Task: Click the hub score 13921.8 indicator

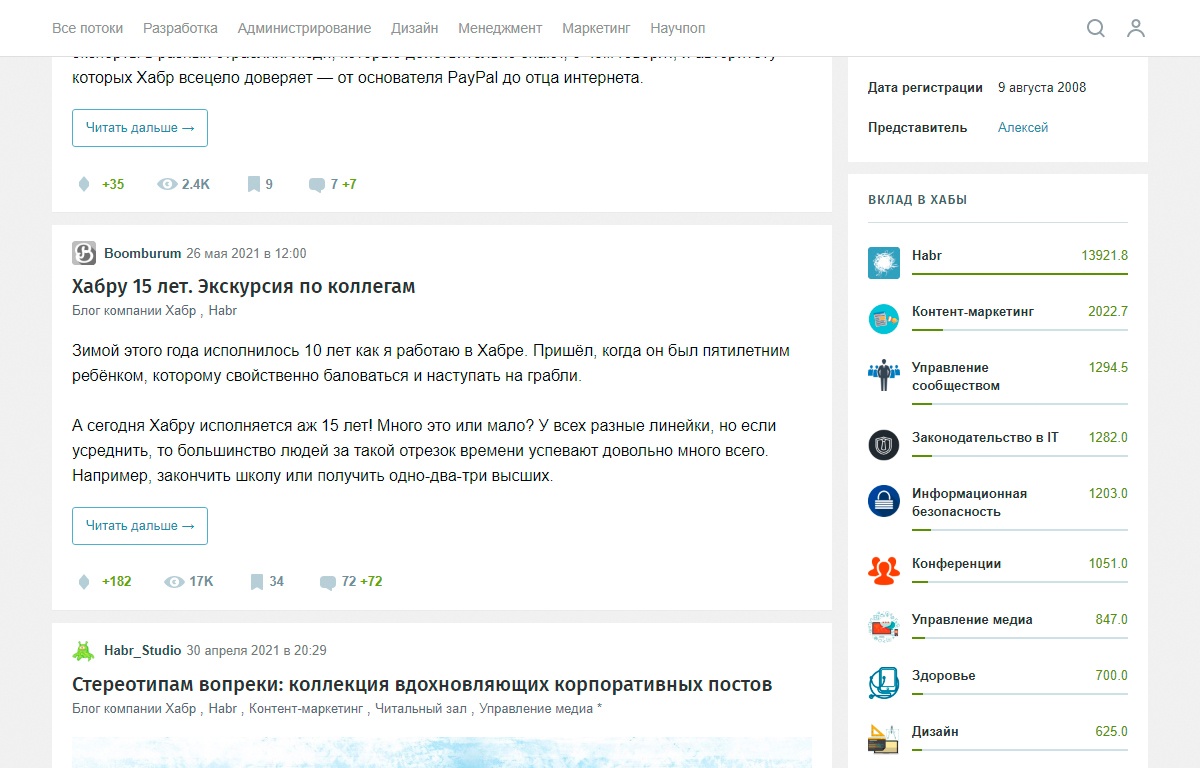Action: point(1106,255)
